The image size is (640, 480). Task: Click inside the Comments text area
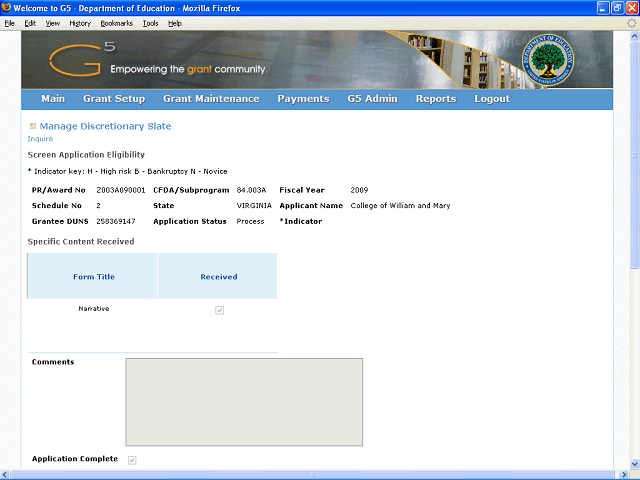coord(244,402)
